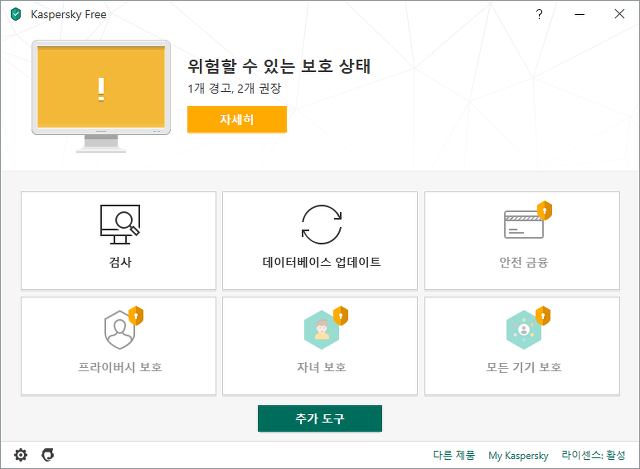The width and height of the screenshot is (640, 469).
Task: Click premium lock badge on 안전 금융 tile
Action: (544, 210)
